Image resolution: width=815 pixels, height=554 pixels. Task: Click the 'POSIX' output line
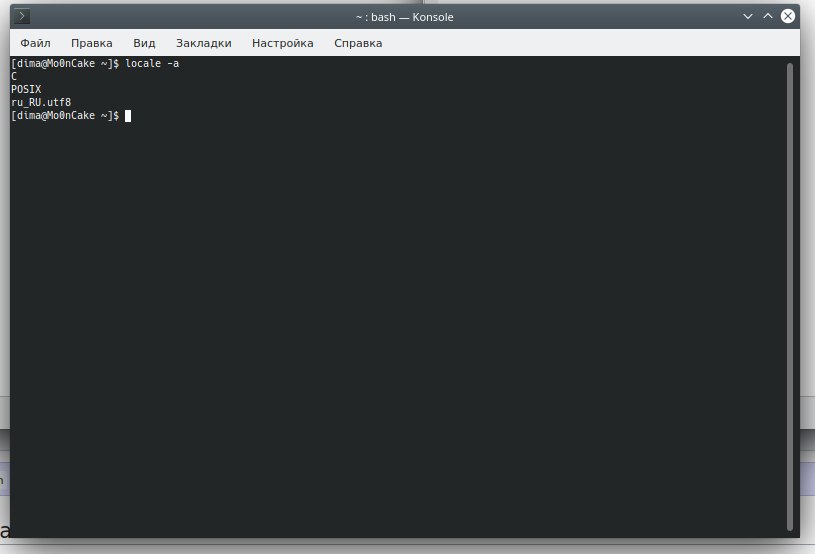click(26, 89)
